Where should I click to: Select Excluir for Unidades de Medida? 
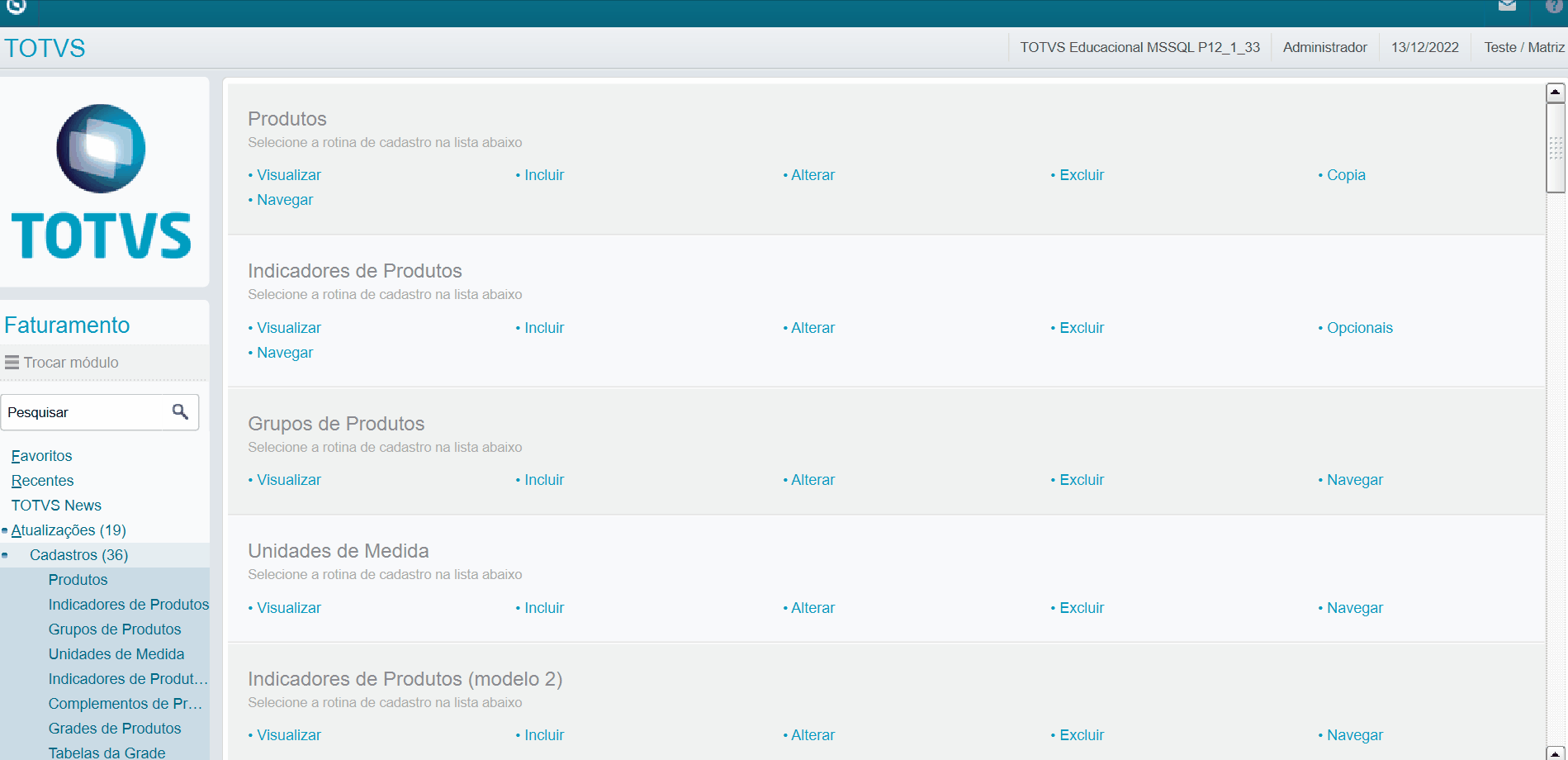[1082, 608]
